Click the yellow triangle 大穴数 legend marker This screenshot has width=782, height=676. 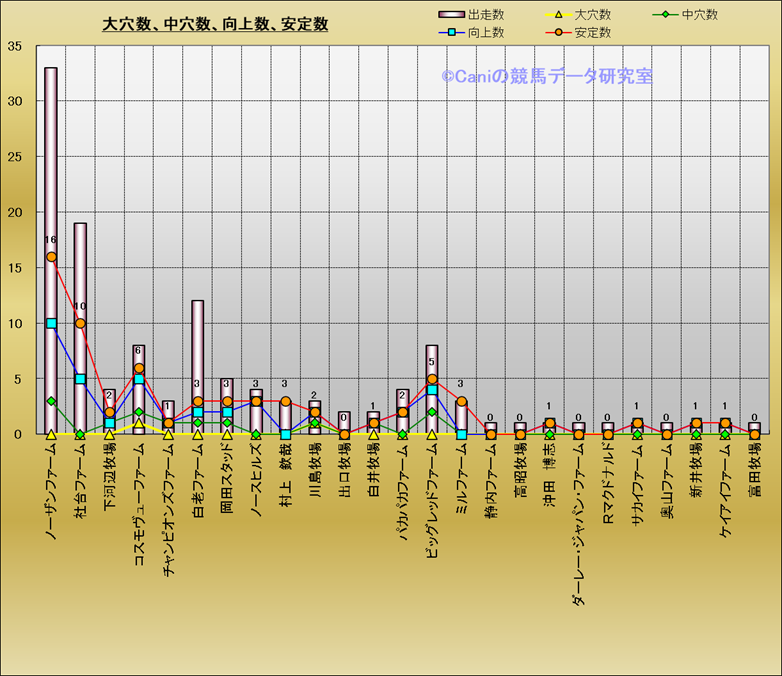point(559,15)
